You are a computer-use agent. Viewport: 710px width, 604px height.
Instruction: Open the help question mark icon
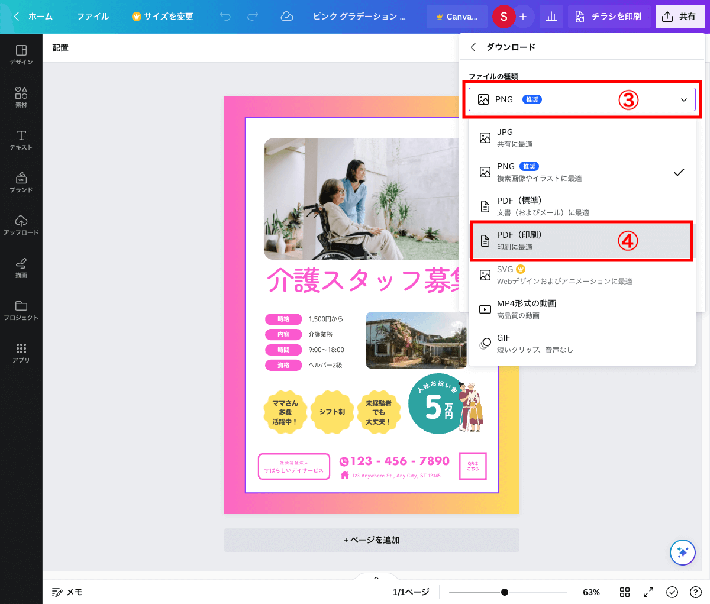point(695,592)
